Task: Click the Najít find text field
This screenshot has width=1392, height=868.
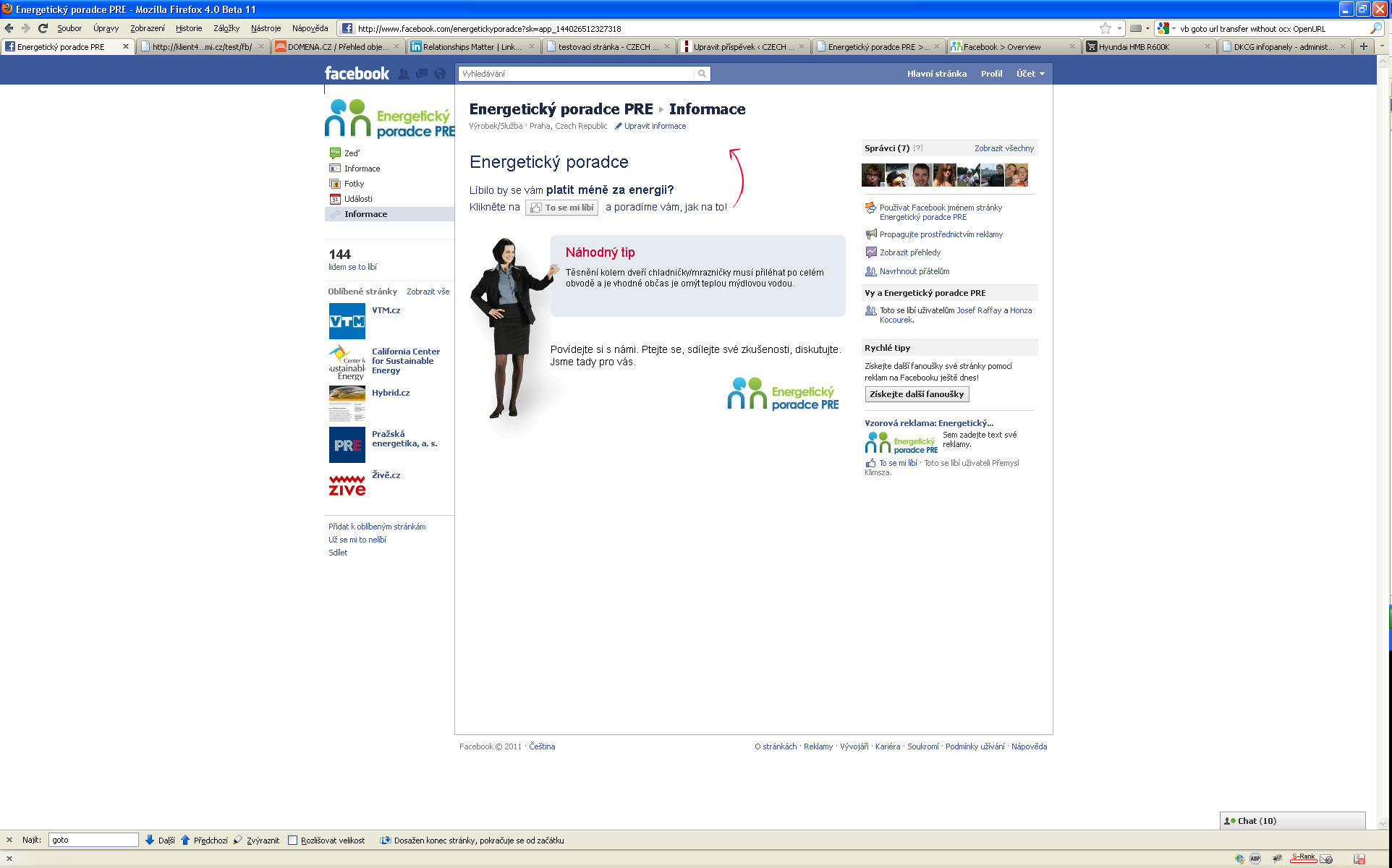Action: point(93,840)
